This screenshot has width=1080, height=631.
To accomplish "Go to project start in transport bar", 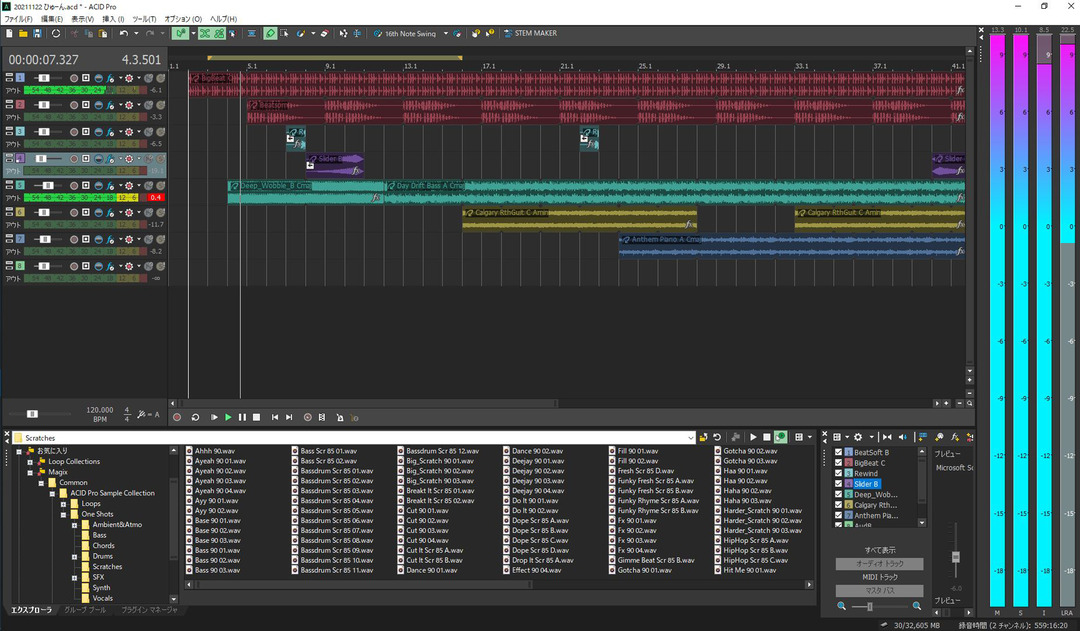I will [275, 417].
